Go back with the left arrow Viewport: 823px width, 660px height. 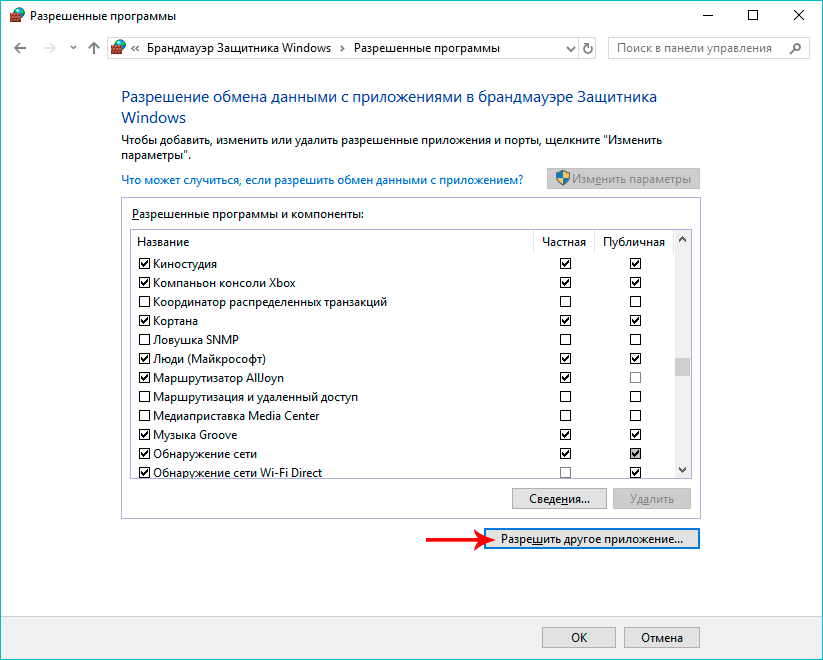(20, 48)
